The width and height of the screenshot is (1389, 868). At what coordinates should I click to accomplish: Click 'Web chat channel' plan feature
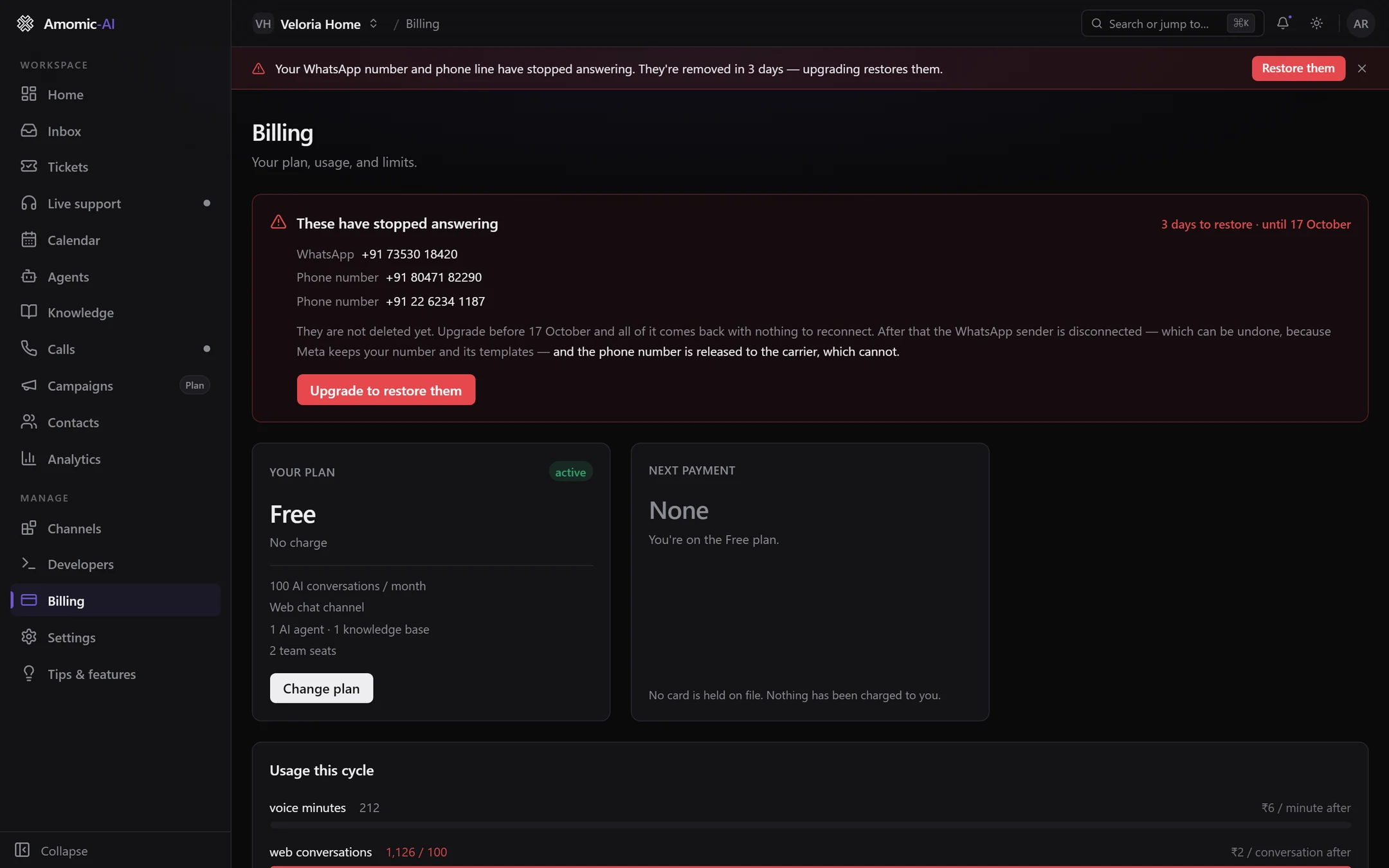[x=317, y=607]
